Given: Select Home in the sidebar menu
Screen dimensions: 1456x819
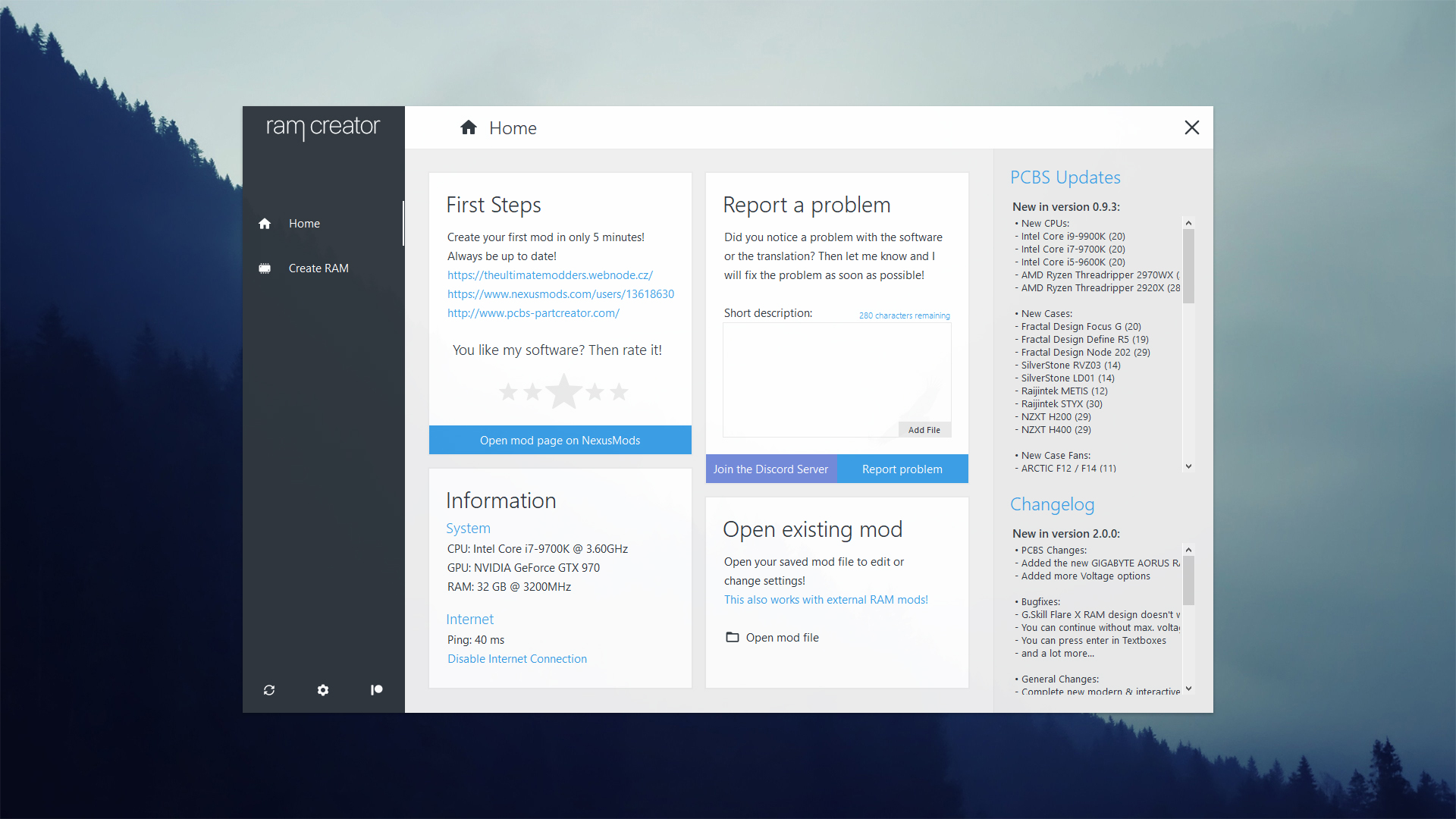Looking at the screenshot, I should pyautogui.click(x=304, y=224).
